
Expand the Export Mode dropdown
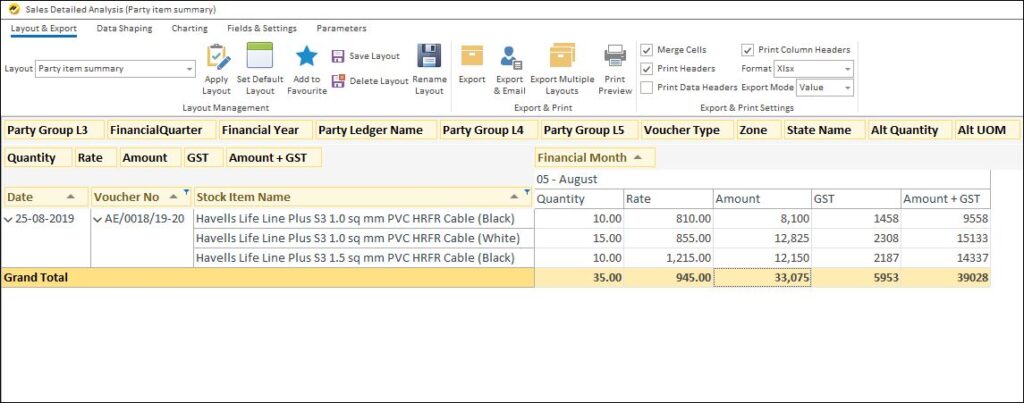(847, 88)
